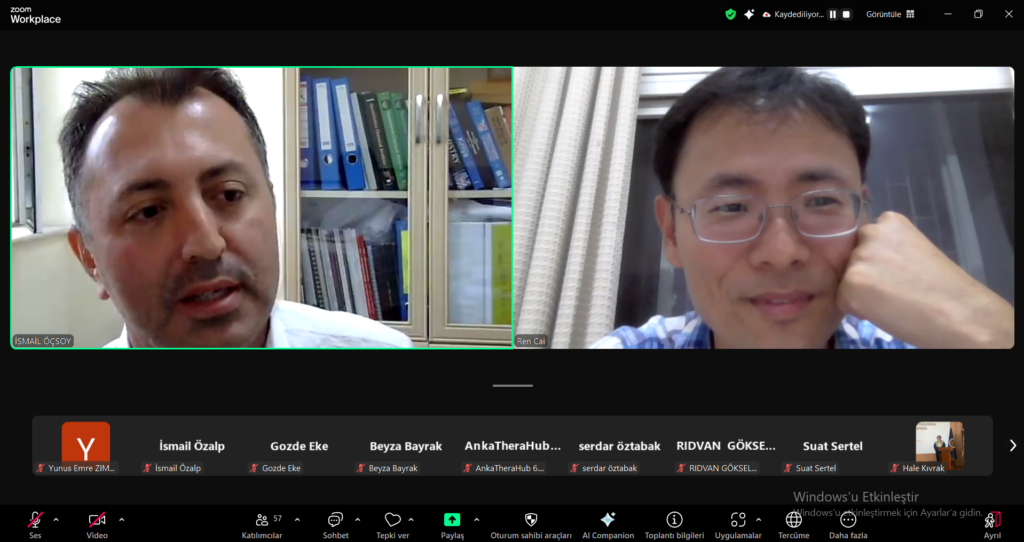Click muted mic icon on İsmail Özalp label
The height and width of the screenshot is (542, 1024).
147,468
